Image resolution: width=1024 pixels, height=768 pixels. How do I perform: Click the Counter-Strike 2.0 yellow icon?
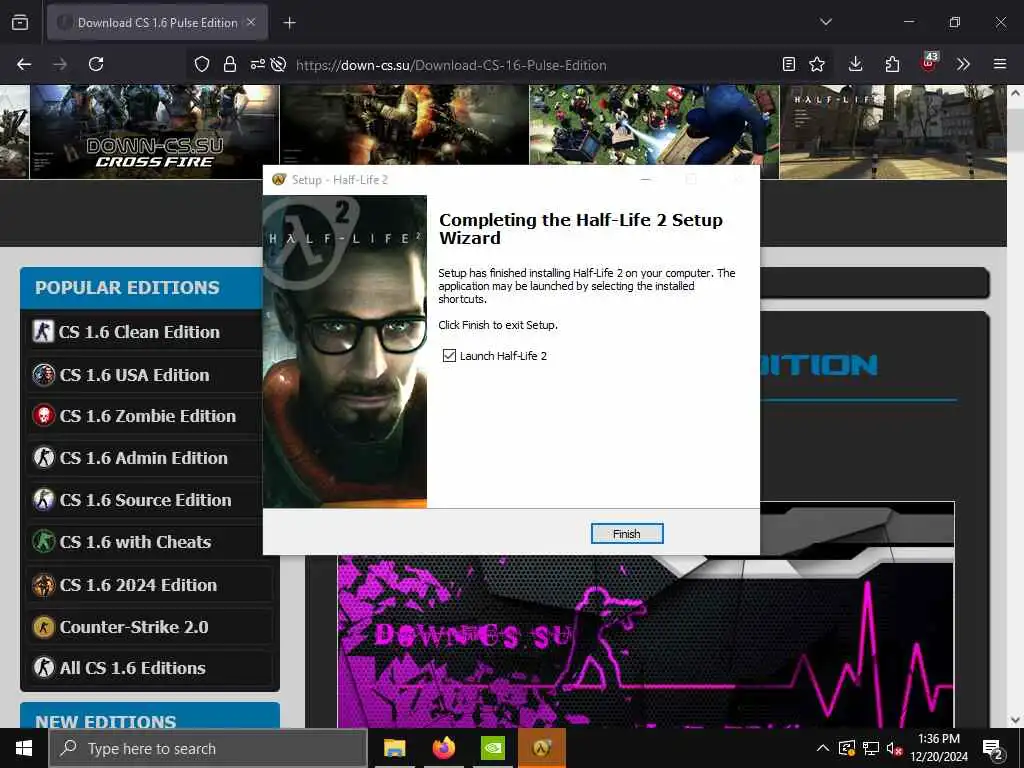(x=43, y=627)
